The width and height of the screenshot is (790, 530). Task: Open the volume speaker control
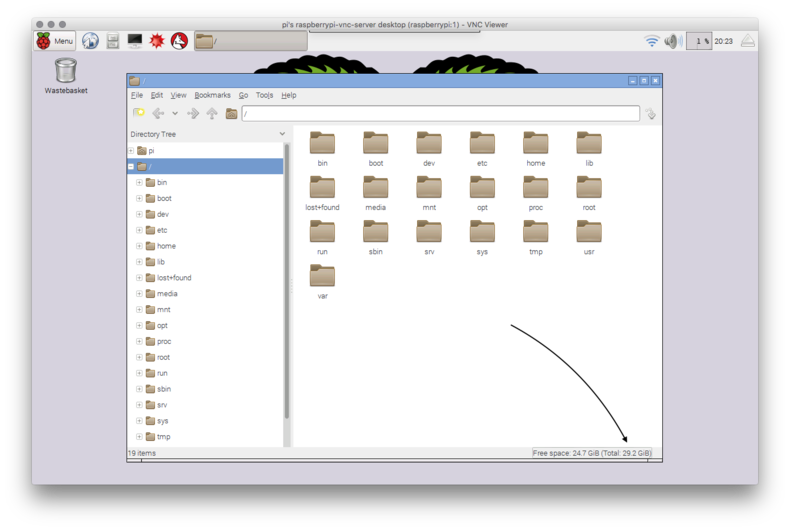673,41
